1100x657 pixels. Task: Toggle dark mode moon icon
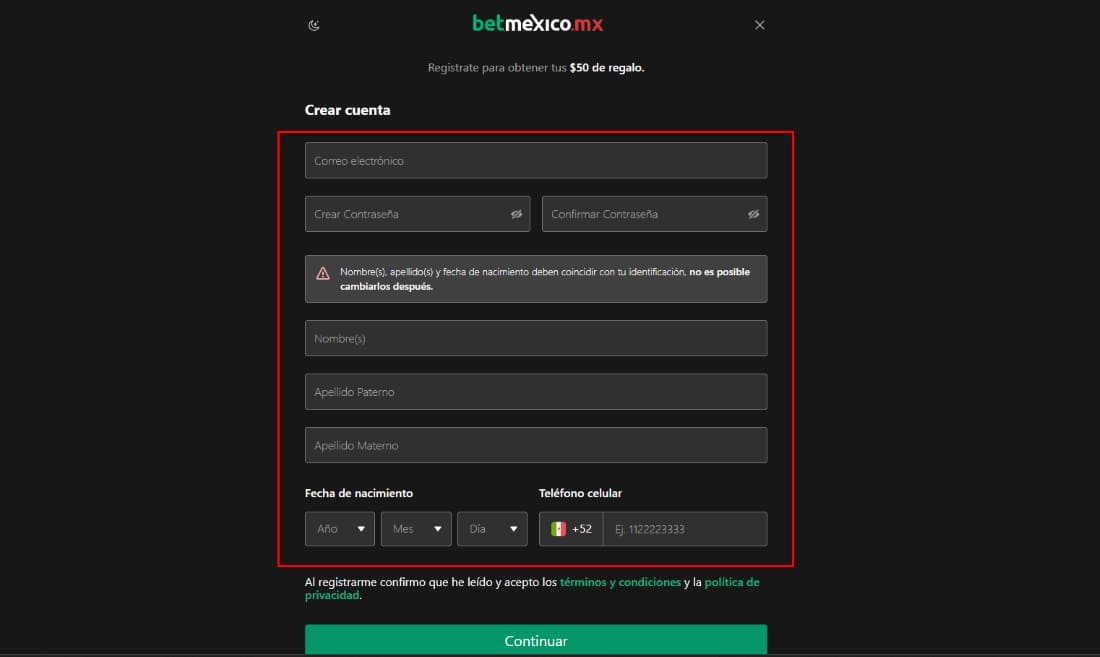tap(314, 25)
